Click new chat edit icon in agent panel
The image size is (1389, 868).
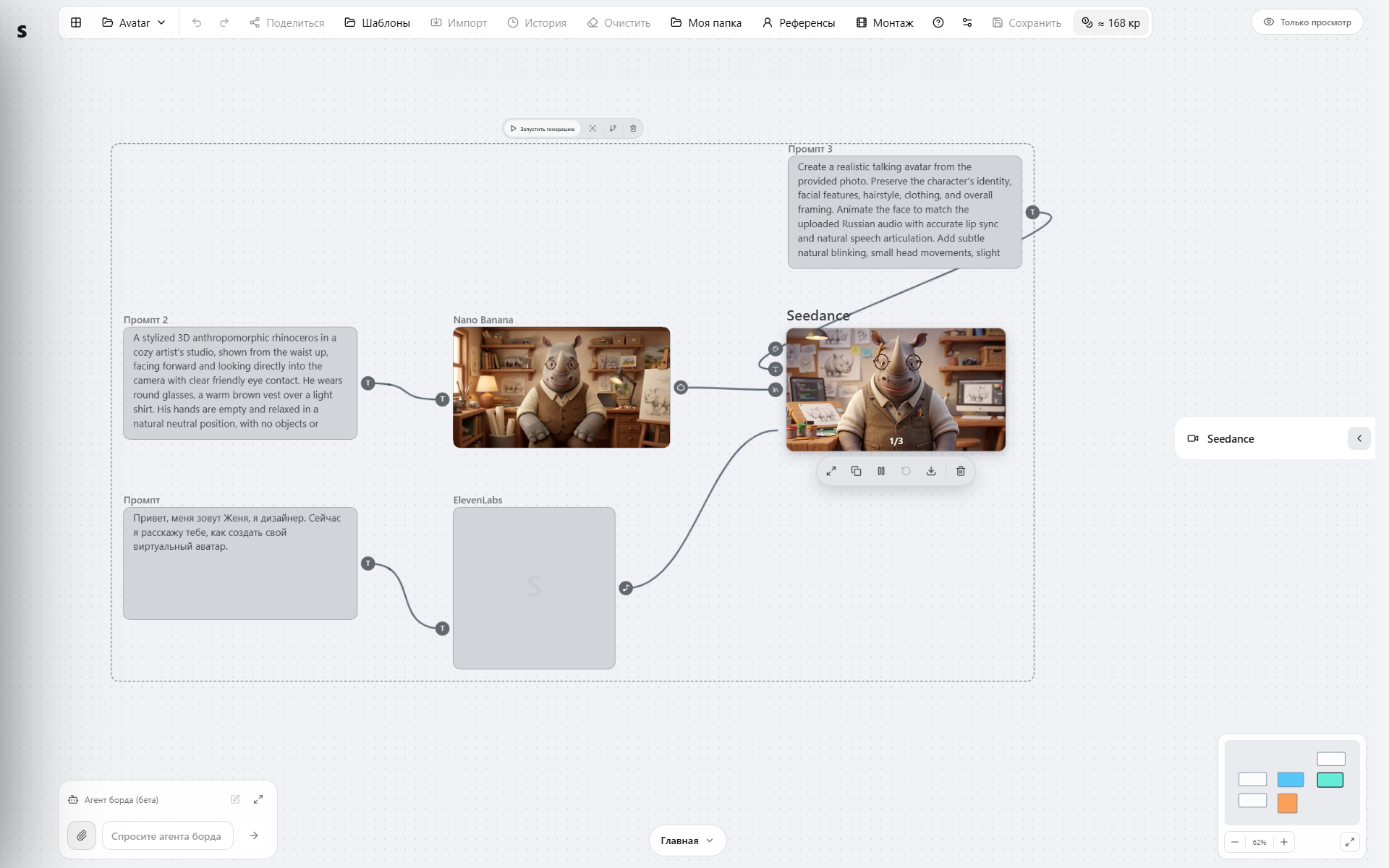(x=235, y=799)
